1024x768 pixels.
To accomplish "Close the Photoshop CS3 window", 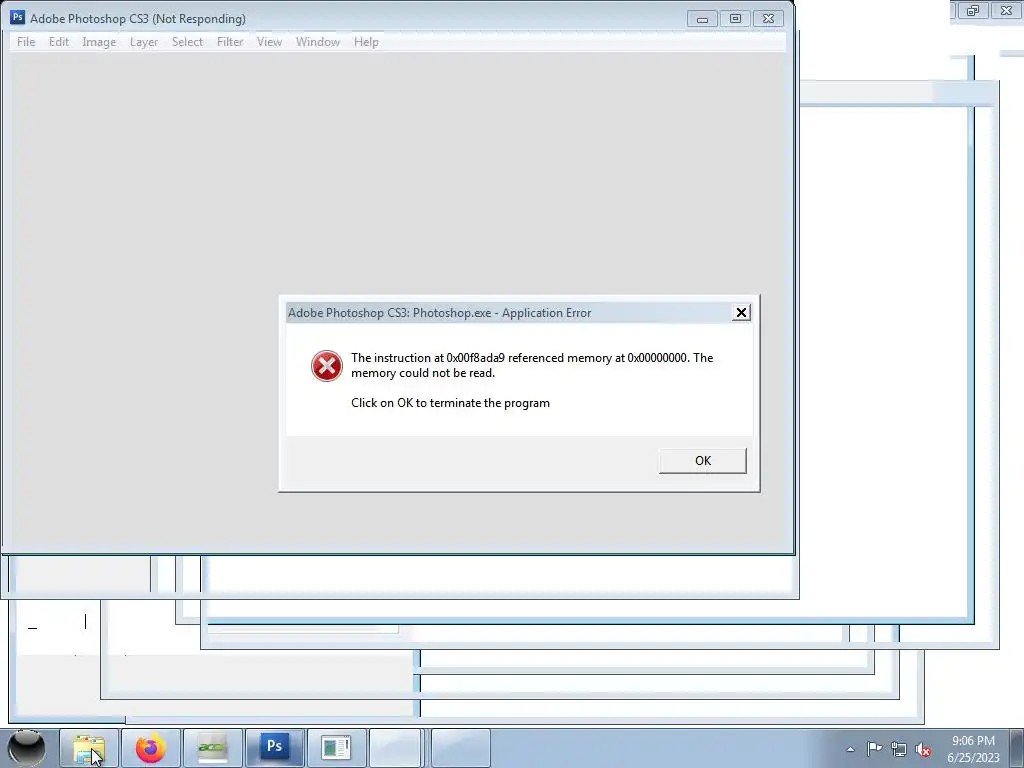I will [x=769, y=19].
